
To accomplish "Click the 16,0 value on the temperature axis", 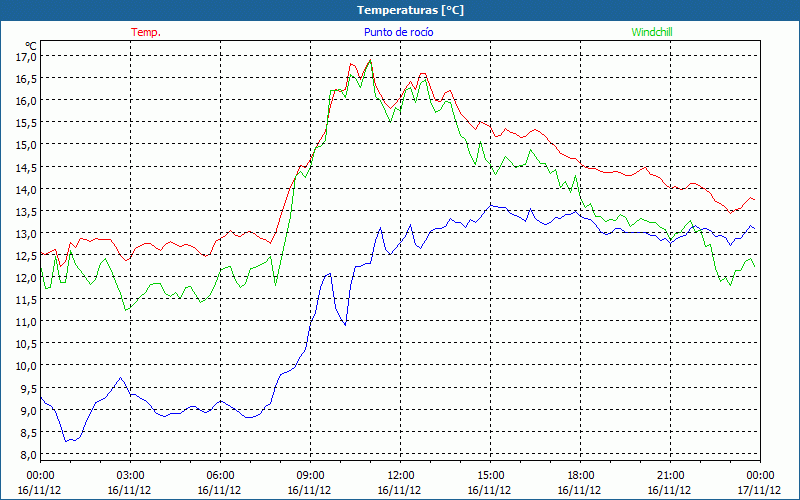I will 26,101.
